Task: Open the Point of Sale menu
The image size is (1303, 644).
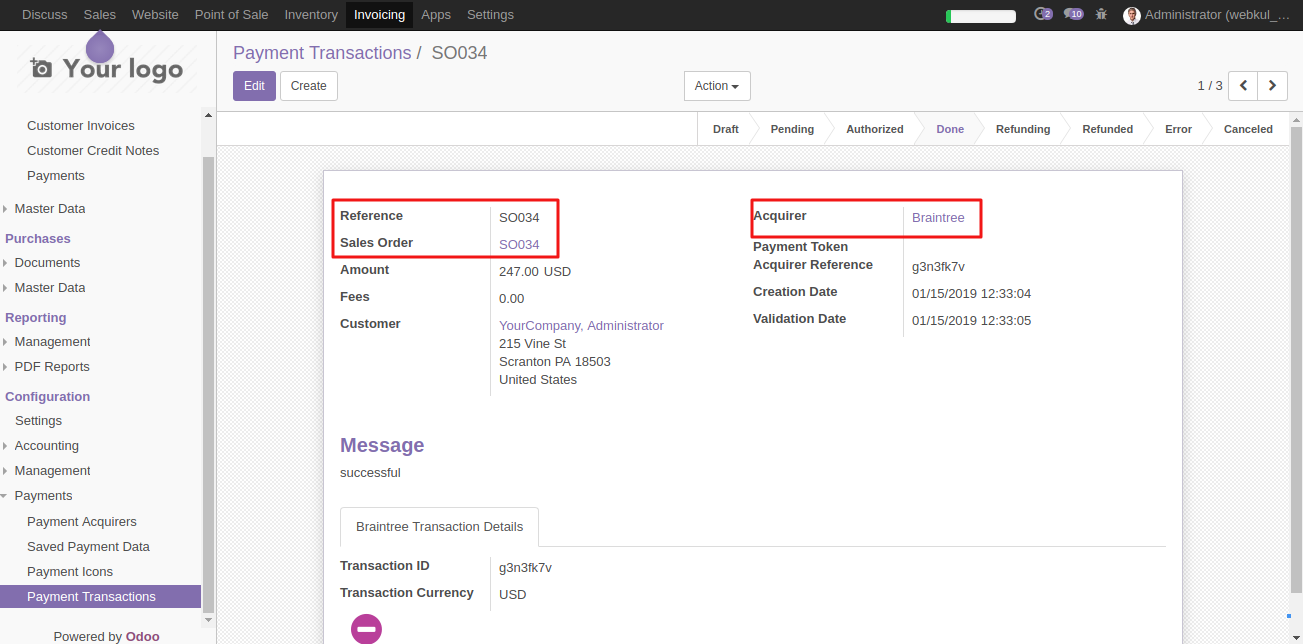Action: pos(231,14)
